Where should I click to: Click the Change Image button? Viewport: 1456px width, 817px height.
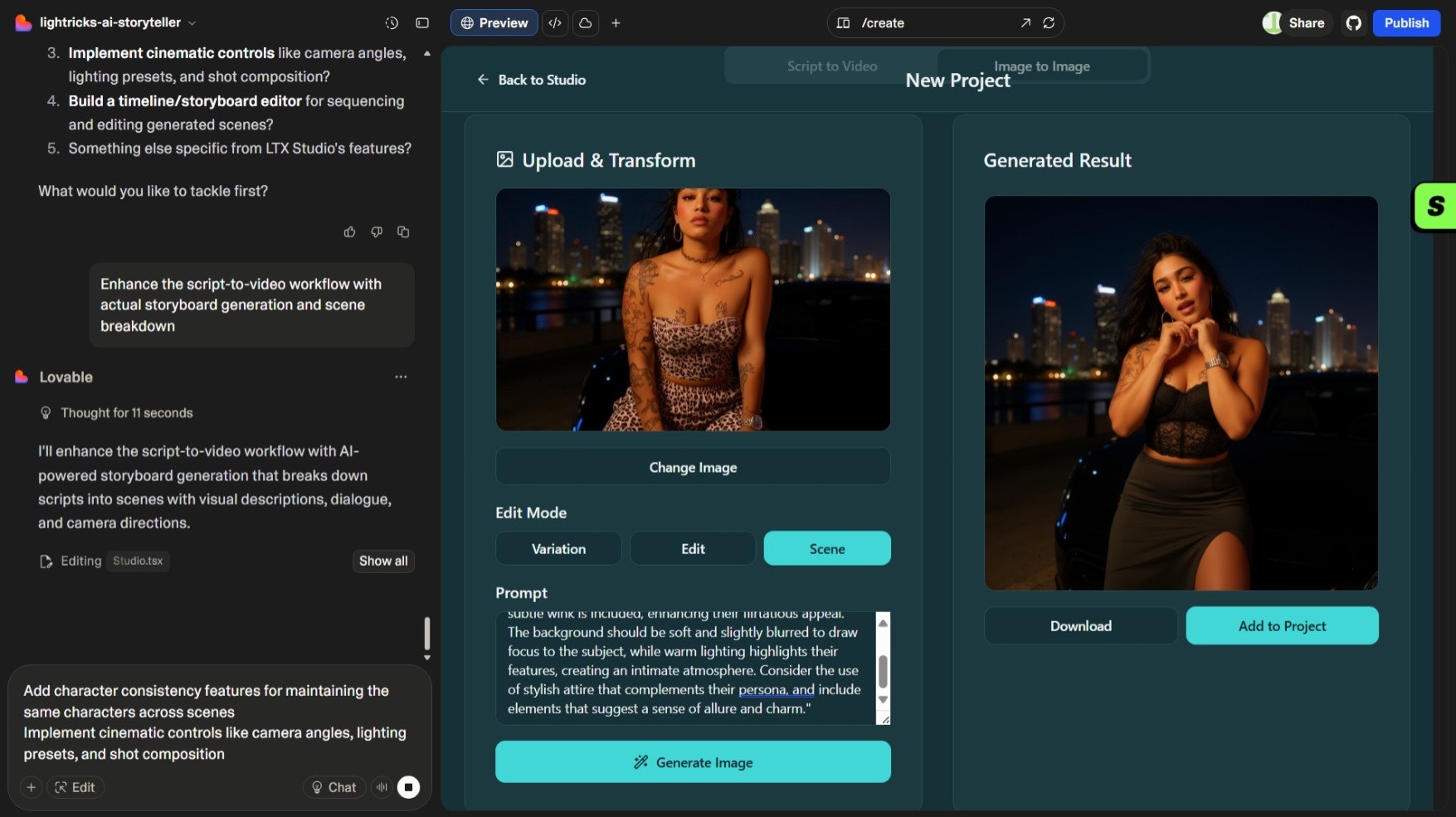coord(693,467)
